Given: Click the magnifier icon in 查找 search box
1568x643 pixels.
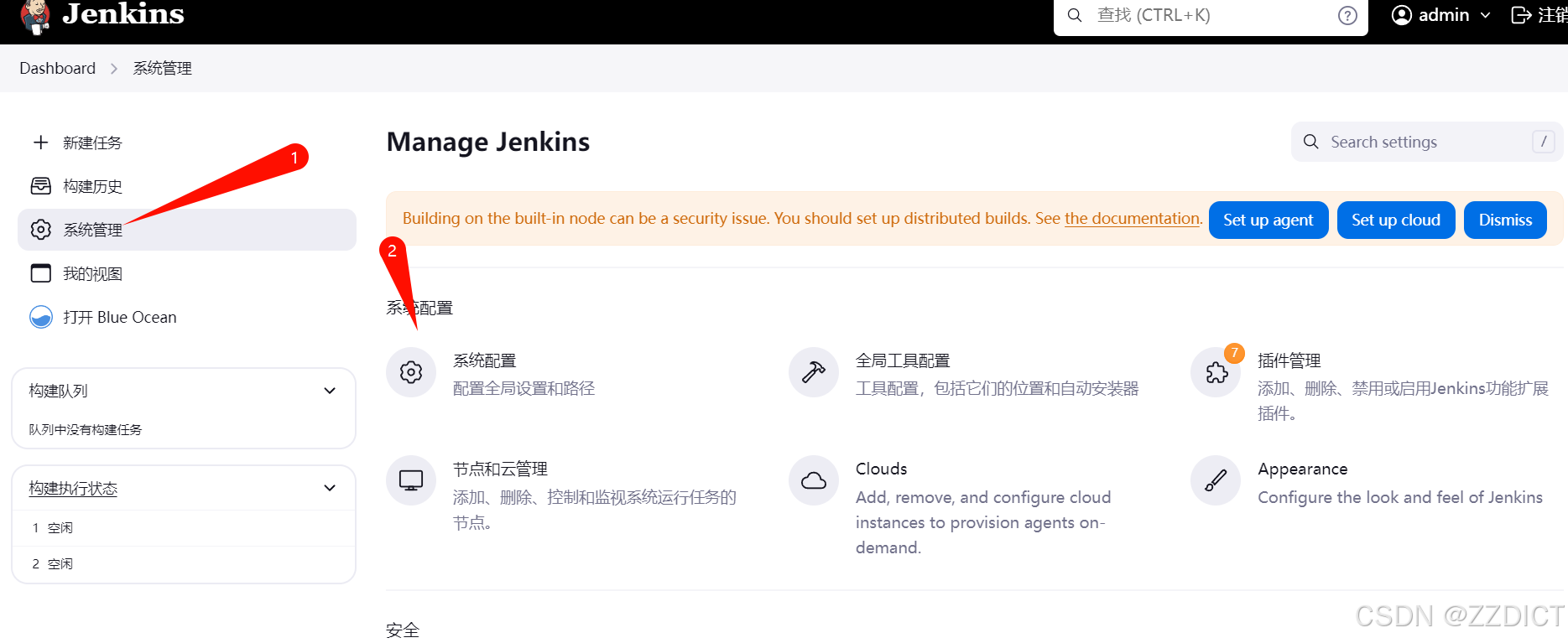Looking at the screenshot, I should (1074, 15).
